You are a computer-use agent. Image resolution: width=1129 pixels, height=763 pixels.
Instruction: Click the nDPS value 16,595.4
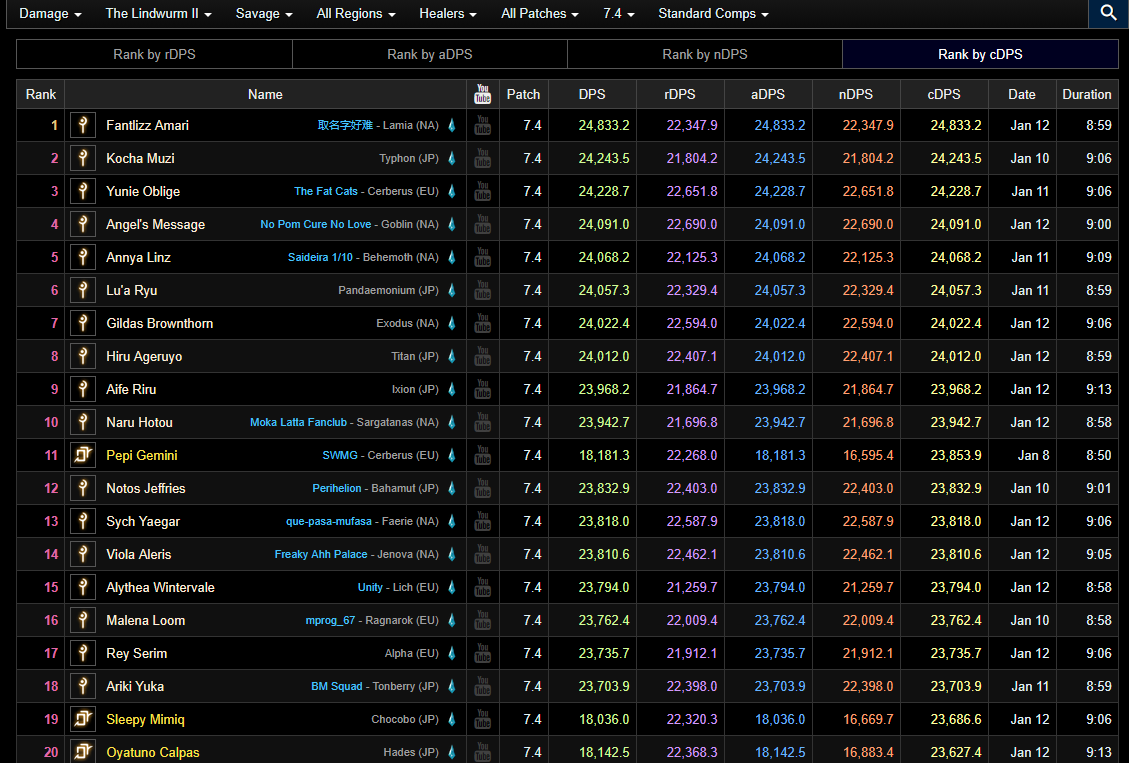pyautogui.click(x=868, y=455)
